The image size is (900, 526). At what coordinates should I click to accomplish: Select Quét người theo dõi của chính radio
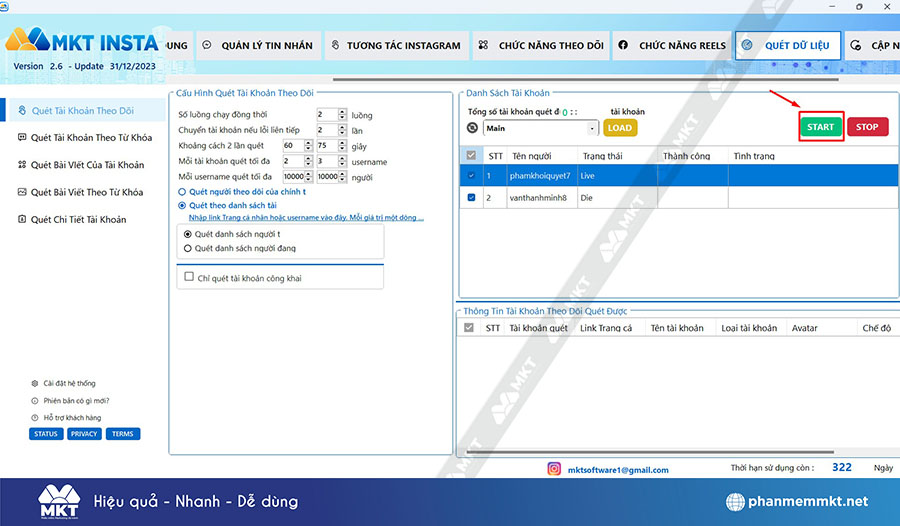(182, 192)
